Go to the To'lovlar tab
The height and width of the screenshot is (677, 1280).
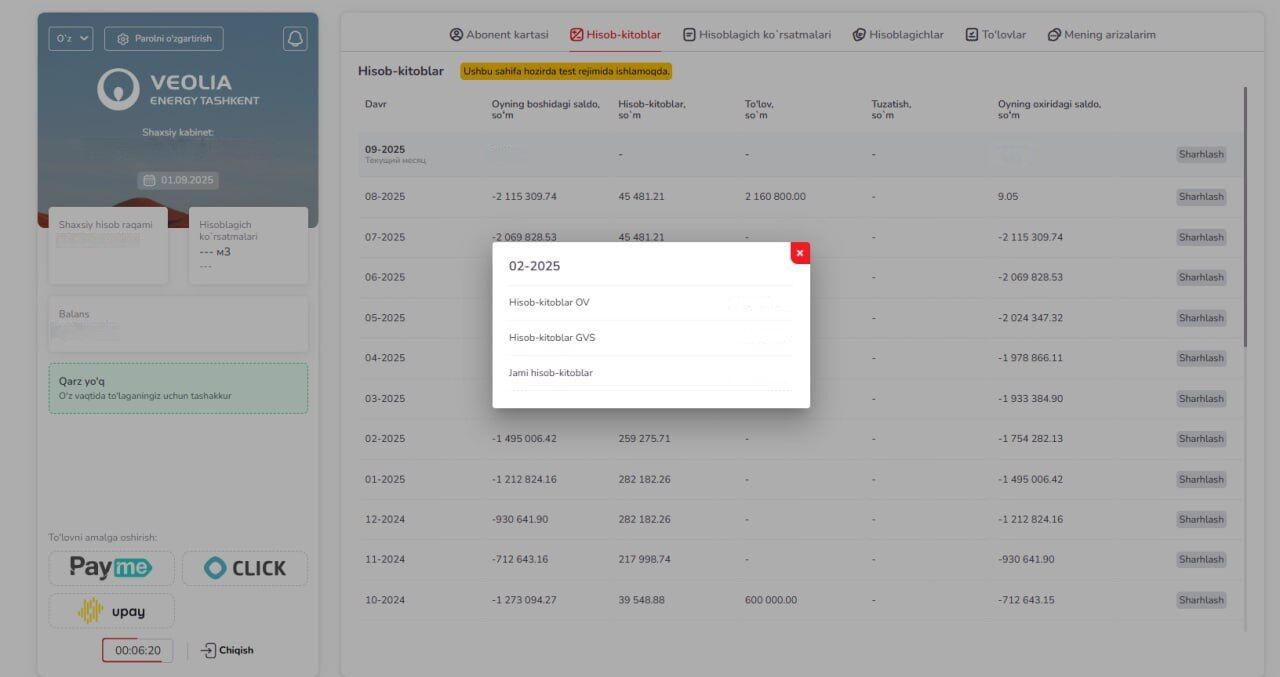[x=996, y=34]
